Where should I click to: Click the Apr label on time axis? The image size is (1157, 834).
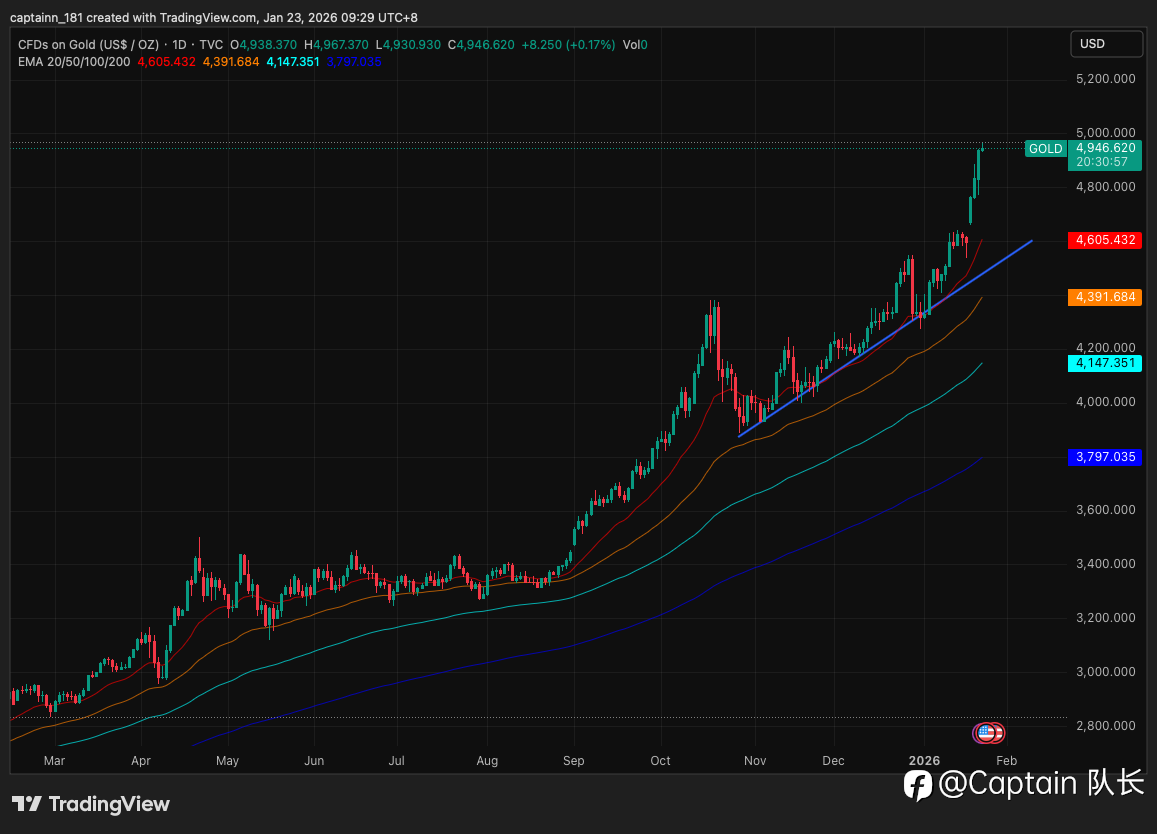point(140,761)
